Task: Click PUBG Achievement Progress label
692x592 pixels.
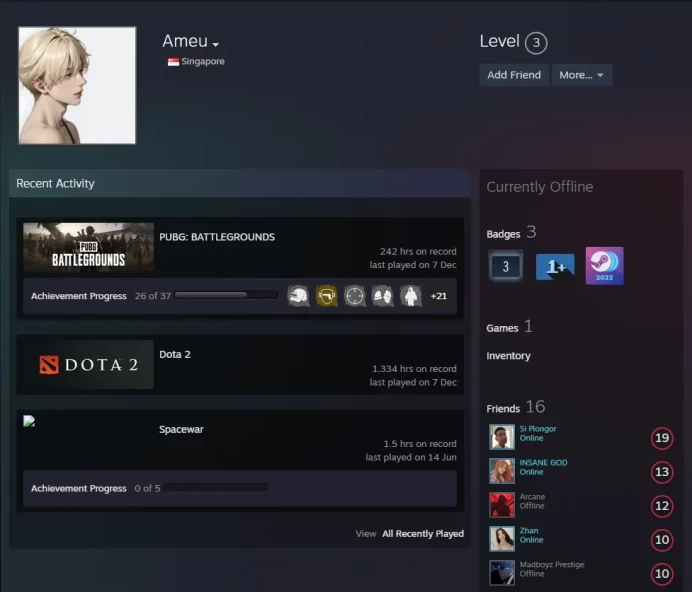Action: (x=79, y=296)
